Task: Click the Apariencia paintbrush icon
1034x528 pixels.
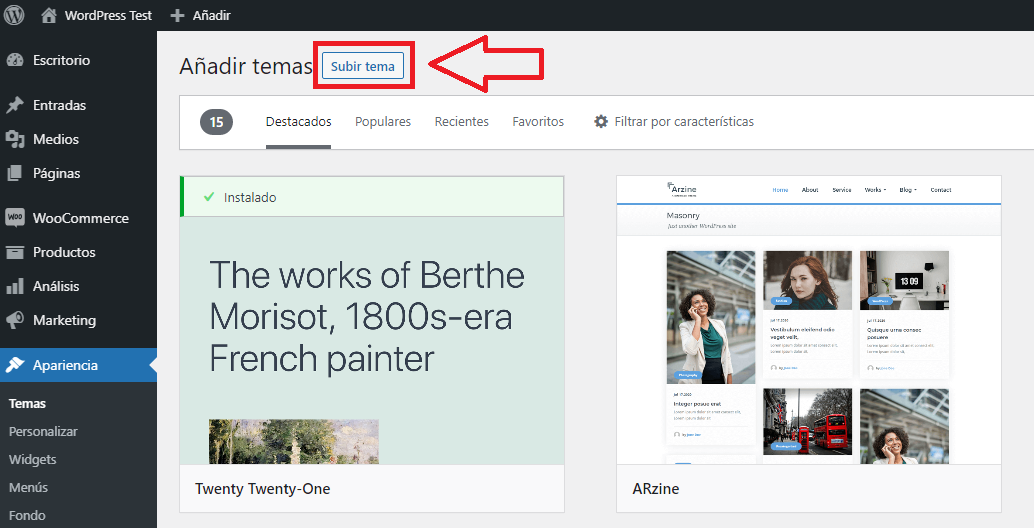Action: (15, 365)
